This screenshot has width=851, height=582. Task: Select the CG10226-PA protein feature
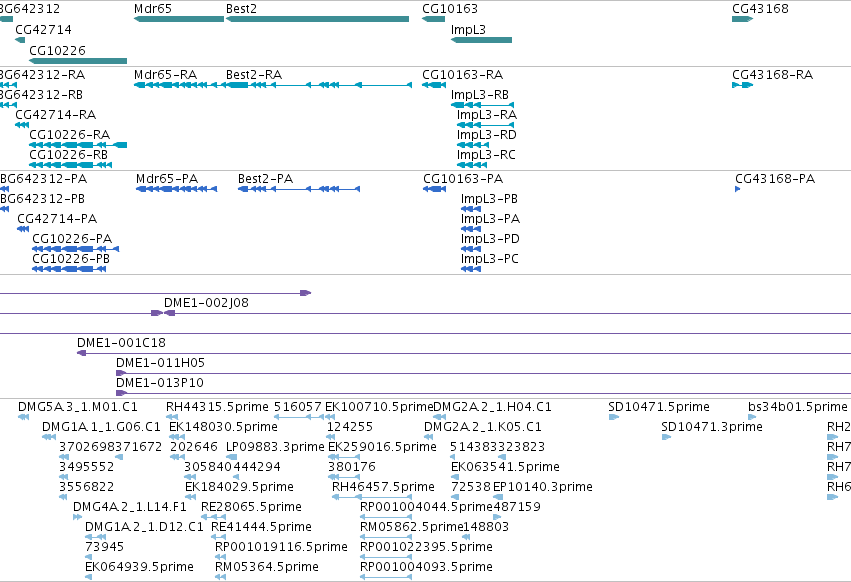(75, 249)
